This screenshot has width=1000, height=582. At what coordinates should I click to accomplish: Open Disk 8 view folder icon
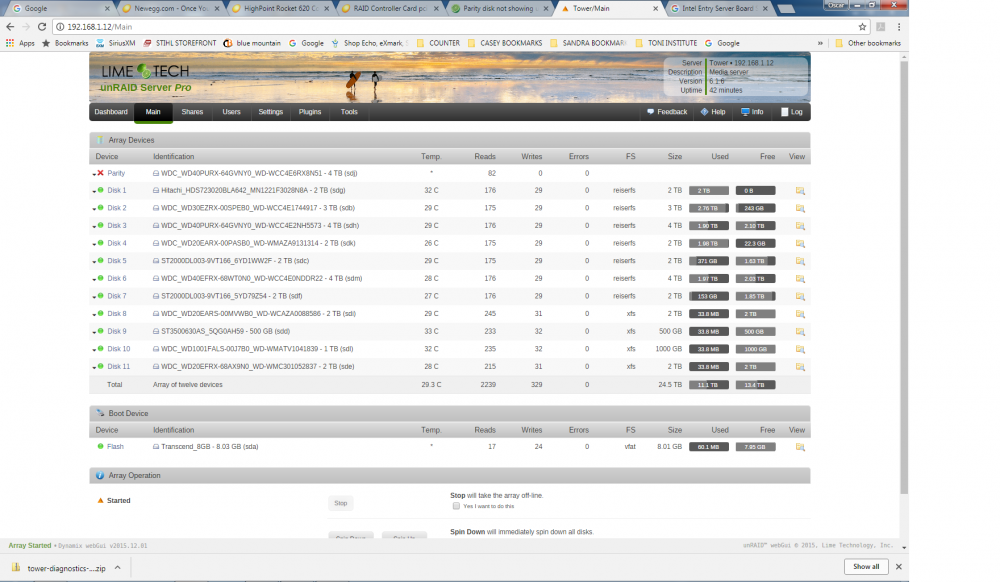800,314
